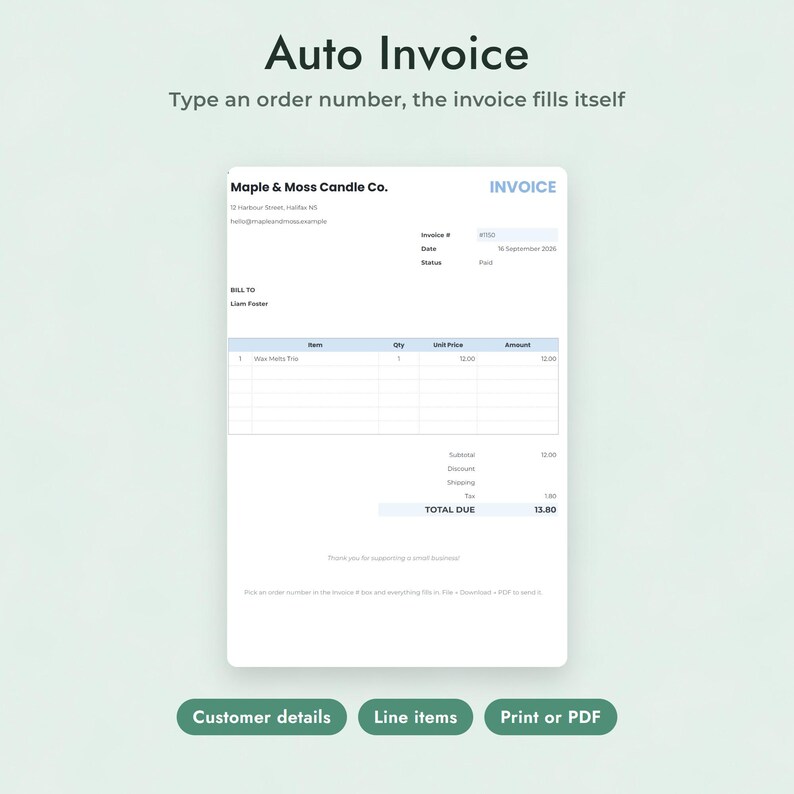Click the row number 1 cell in the first item row
The height and width of the screenshot is (794, 794).
(240, 359)
